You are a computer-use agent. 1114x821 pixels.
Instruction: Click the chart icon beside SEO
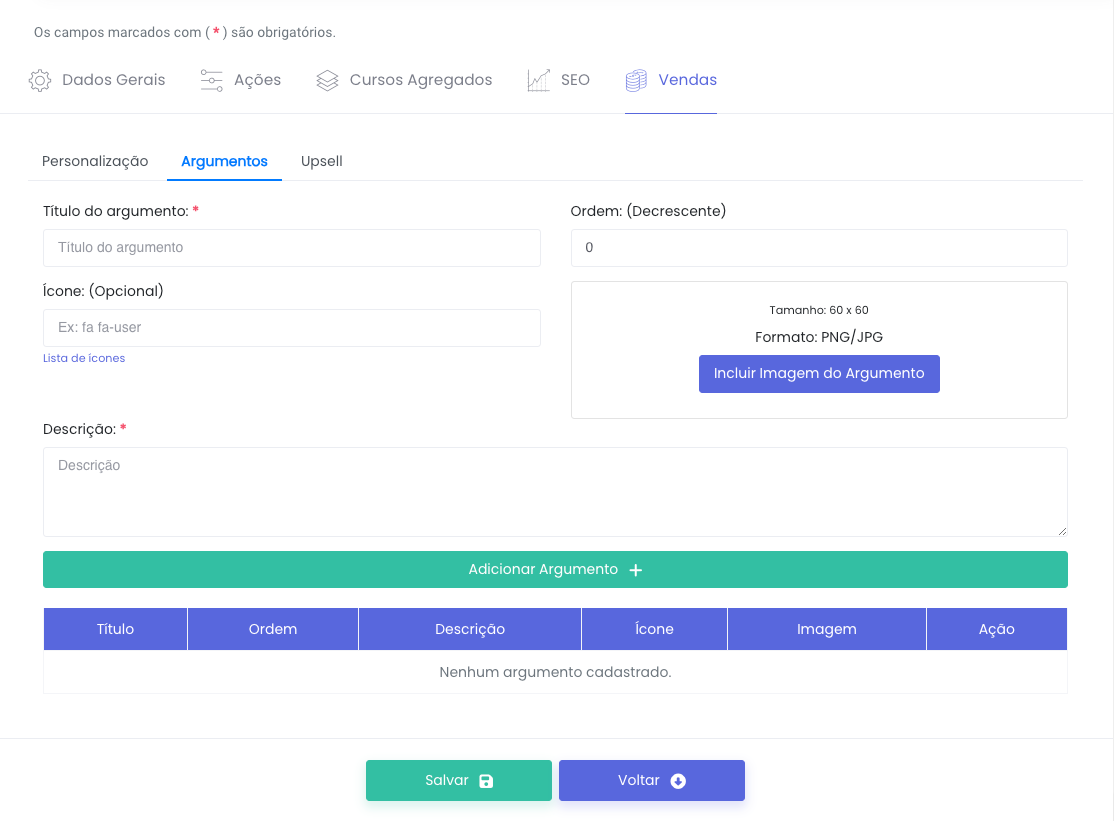click(x=539, y=81)
